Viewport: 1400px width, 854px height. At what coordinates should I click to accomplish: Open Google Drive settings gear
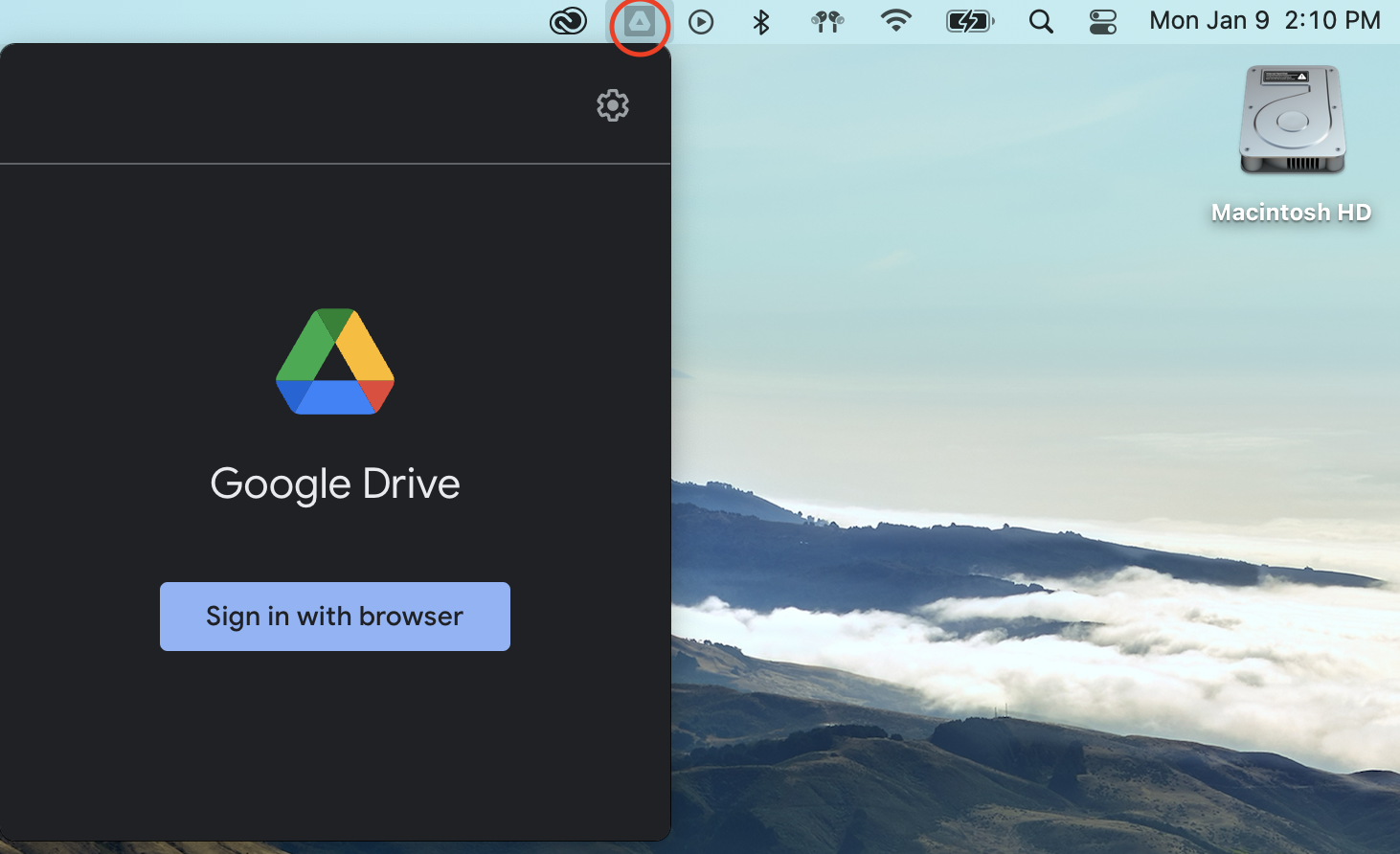point(613,105)
